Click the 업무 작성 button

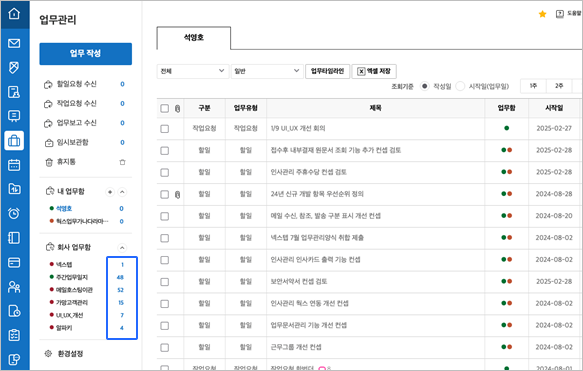tap(86, 54)
